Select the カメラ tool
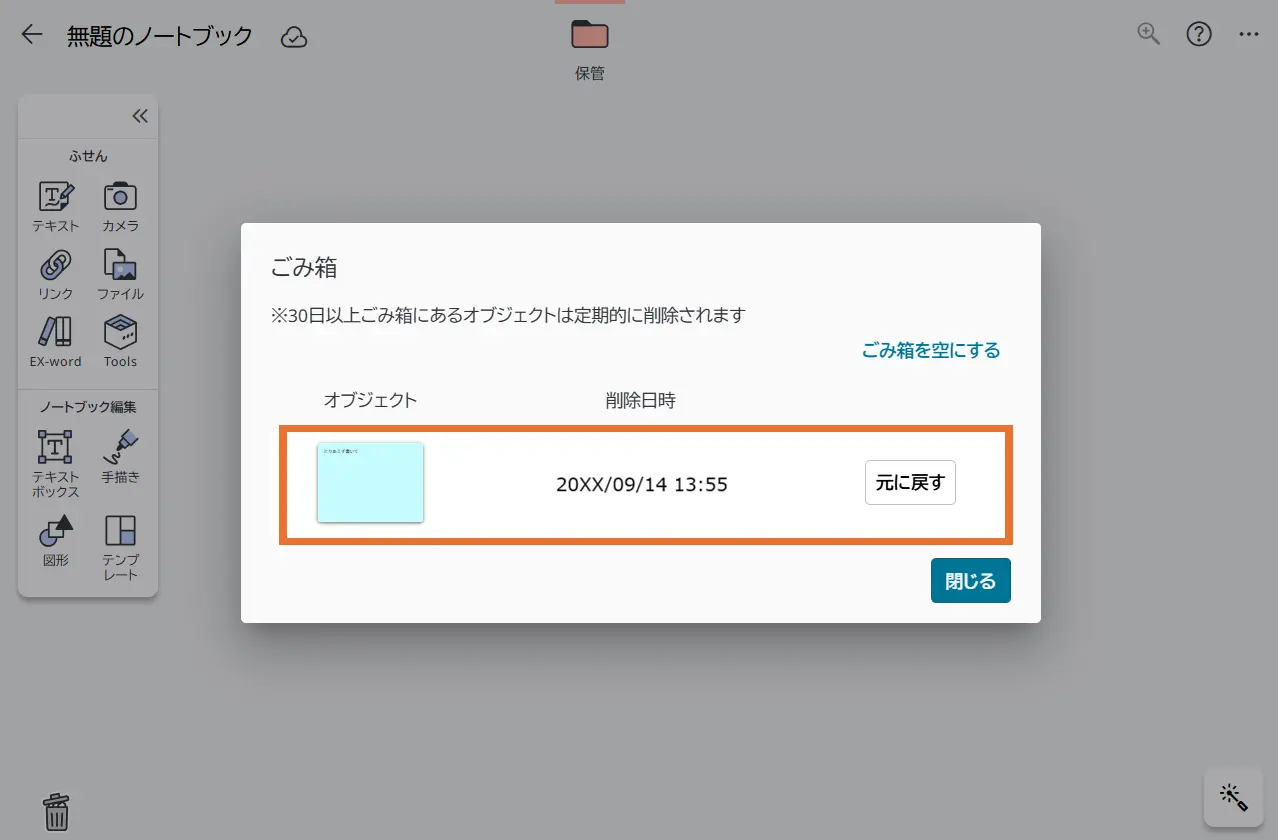Image resolution: width=1278 pixels, height=840 pixels. coord(120,206)
